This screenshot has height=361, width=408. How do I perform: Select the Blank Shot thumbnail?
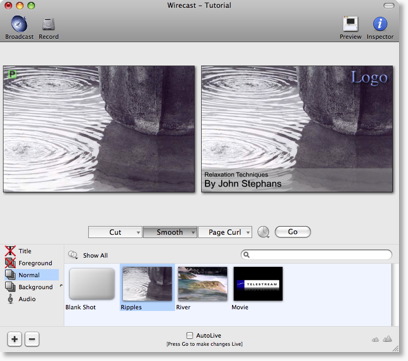coord(92,284)
